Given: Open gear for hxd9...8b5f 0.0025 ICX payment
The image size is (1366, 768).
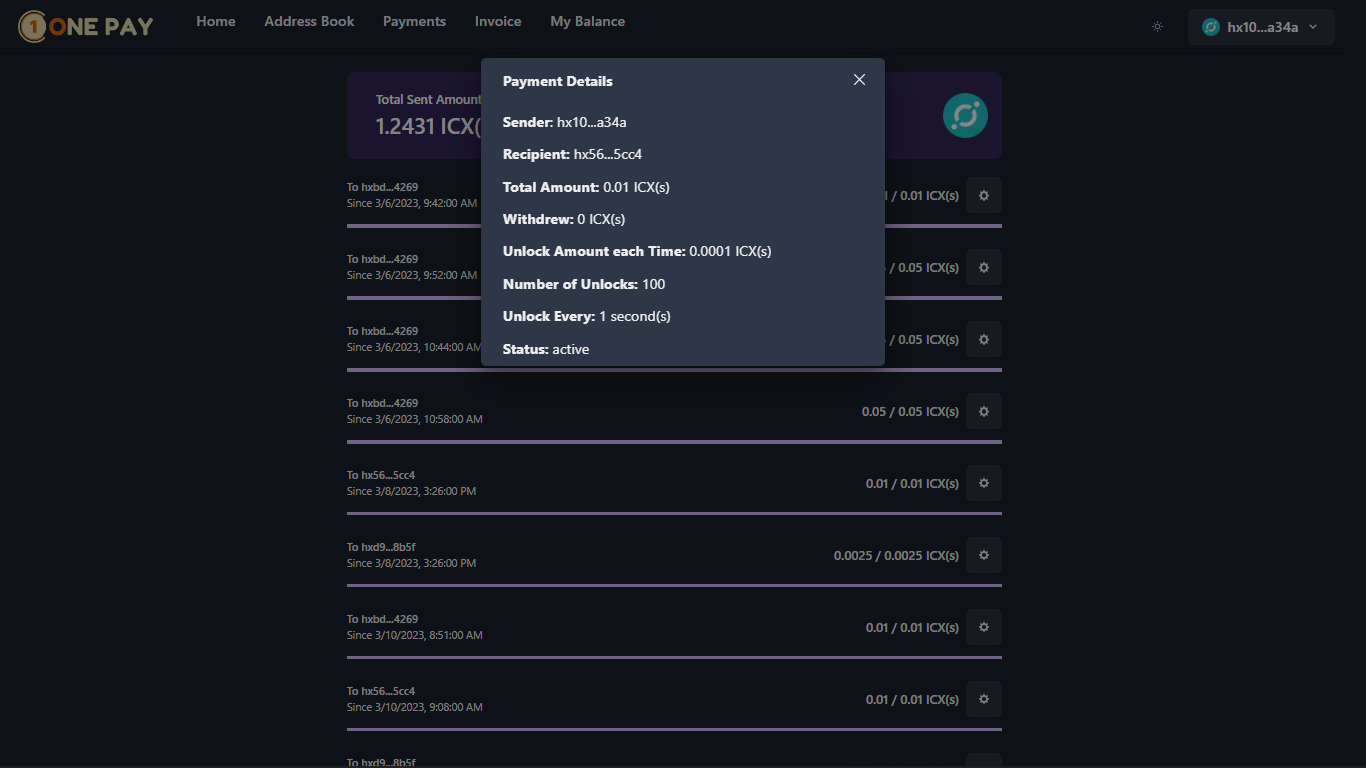Looking at the screenshot, I should pyautogui.click(x=984, y=555).
